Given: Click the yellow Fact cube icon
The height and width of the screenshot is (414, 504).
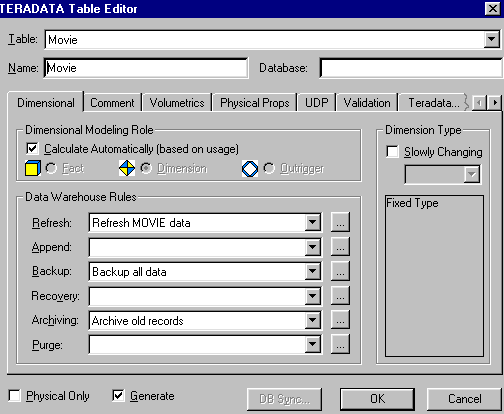Looking at the screenshot, I should tap(33, 168).
